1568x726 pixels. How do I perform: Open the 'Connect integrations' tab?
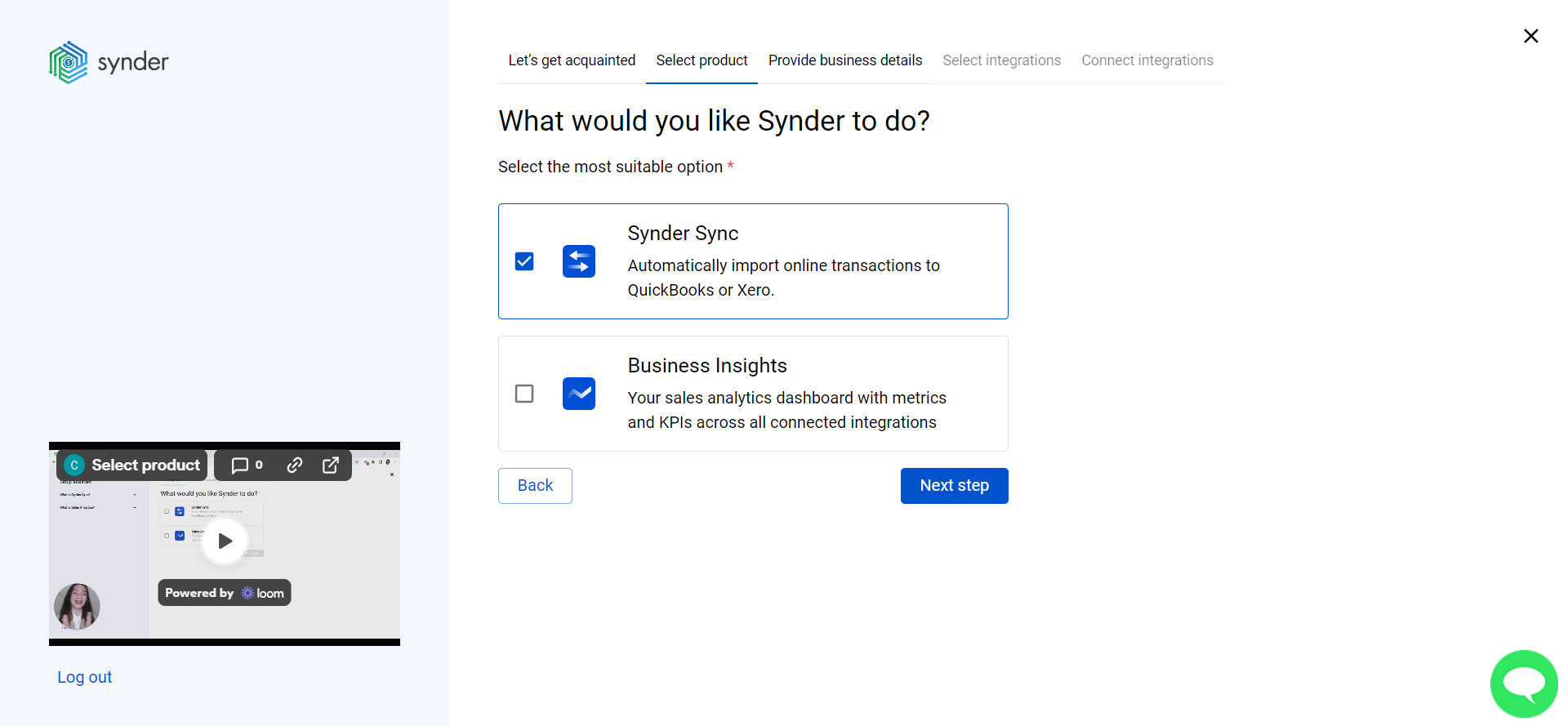click(x=1147, y=60)
